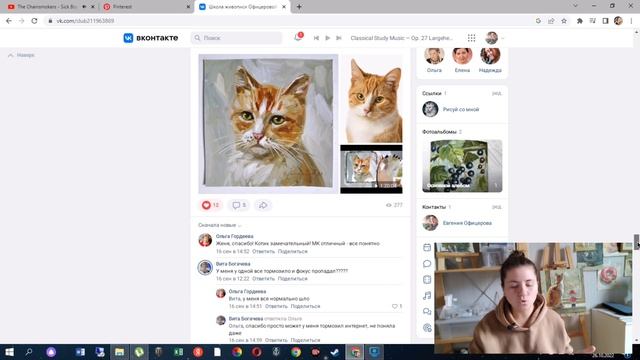Screen dimensions: 640x360
Task: Share the cat painting post
Action: 263,205
